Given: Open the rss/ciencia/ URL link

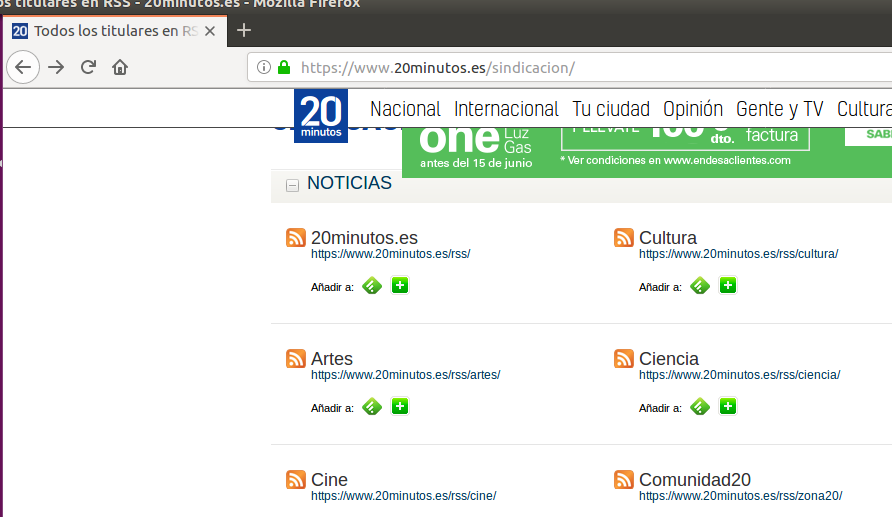Looking at the screenshot, I should [740, 375].
